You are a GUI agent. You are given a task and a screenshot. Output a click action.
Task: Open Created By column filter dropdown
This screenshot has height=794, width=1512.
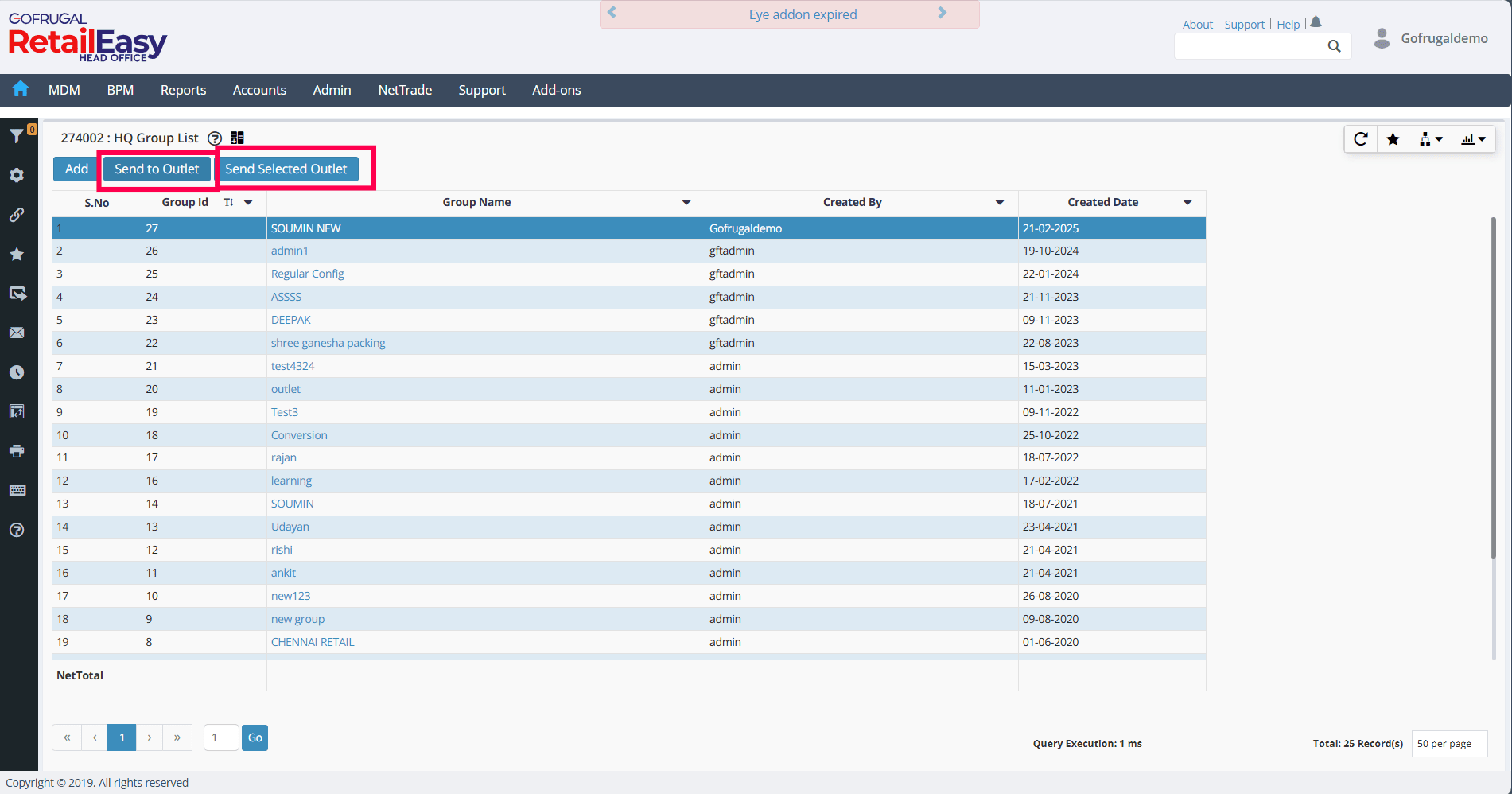1000,202
